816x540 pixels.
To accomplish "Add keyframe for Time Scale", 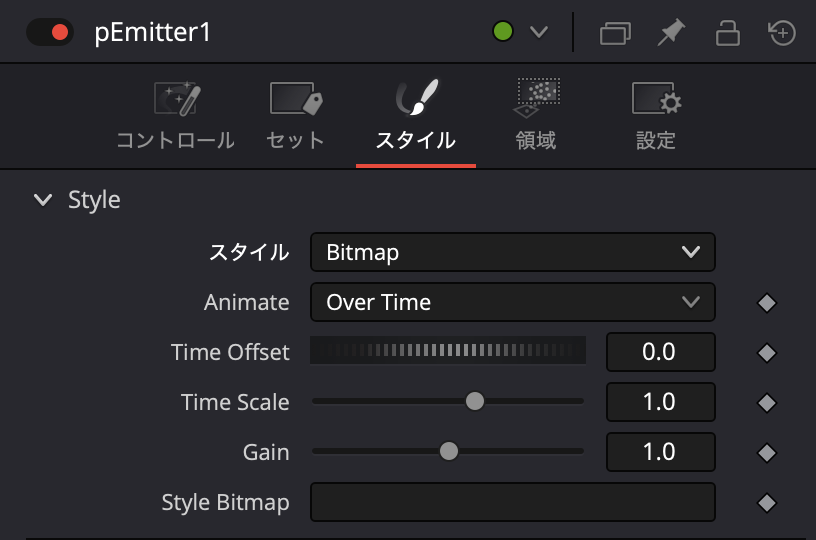I will point(767,403).
